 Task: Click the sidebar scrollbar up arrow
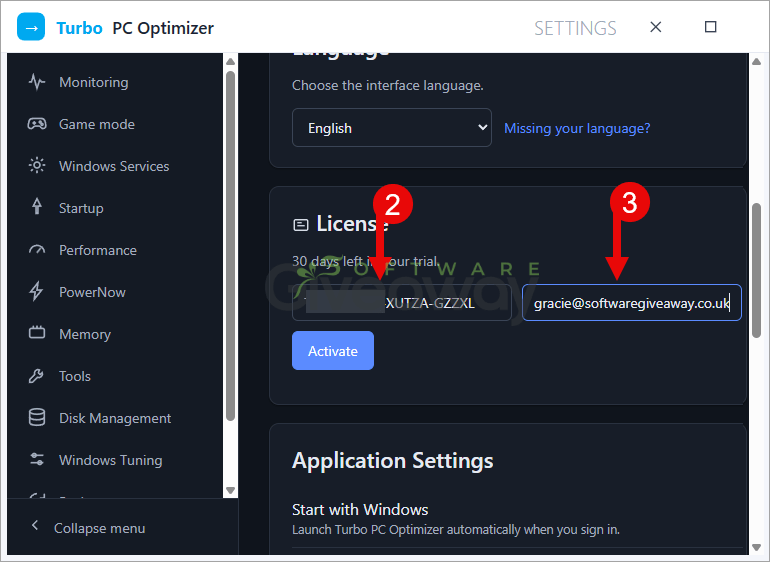(230, 61)
